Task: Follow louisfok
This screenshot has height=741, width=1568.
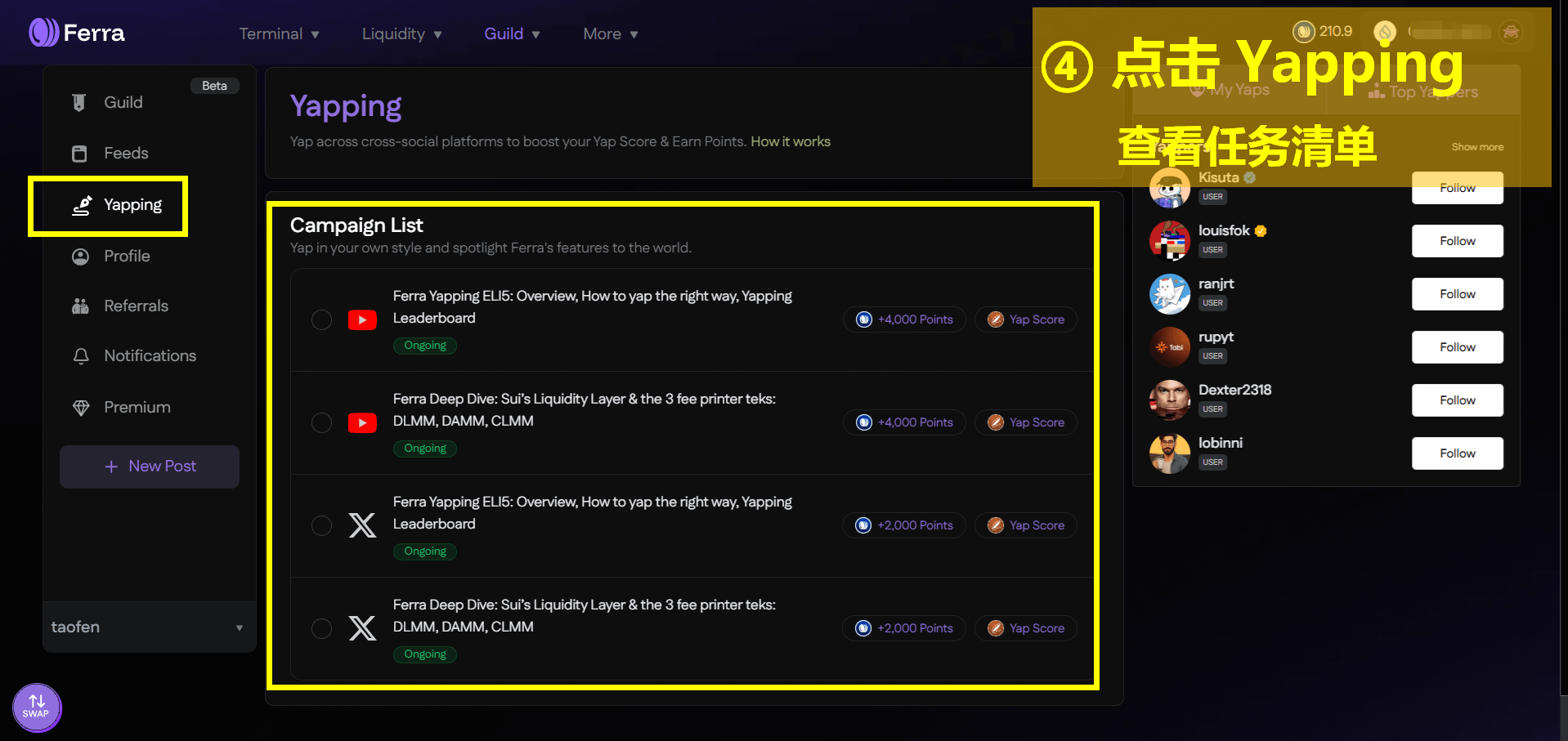Action: pos(1458,241)
